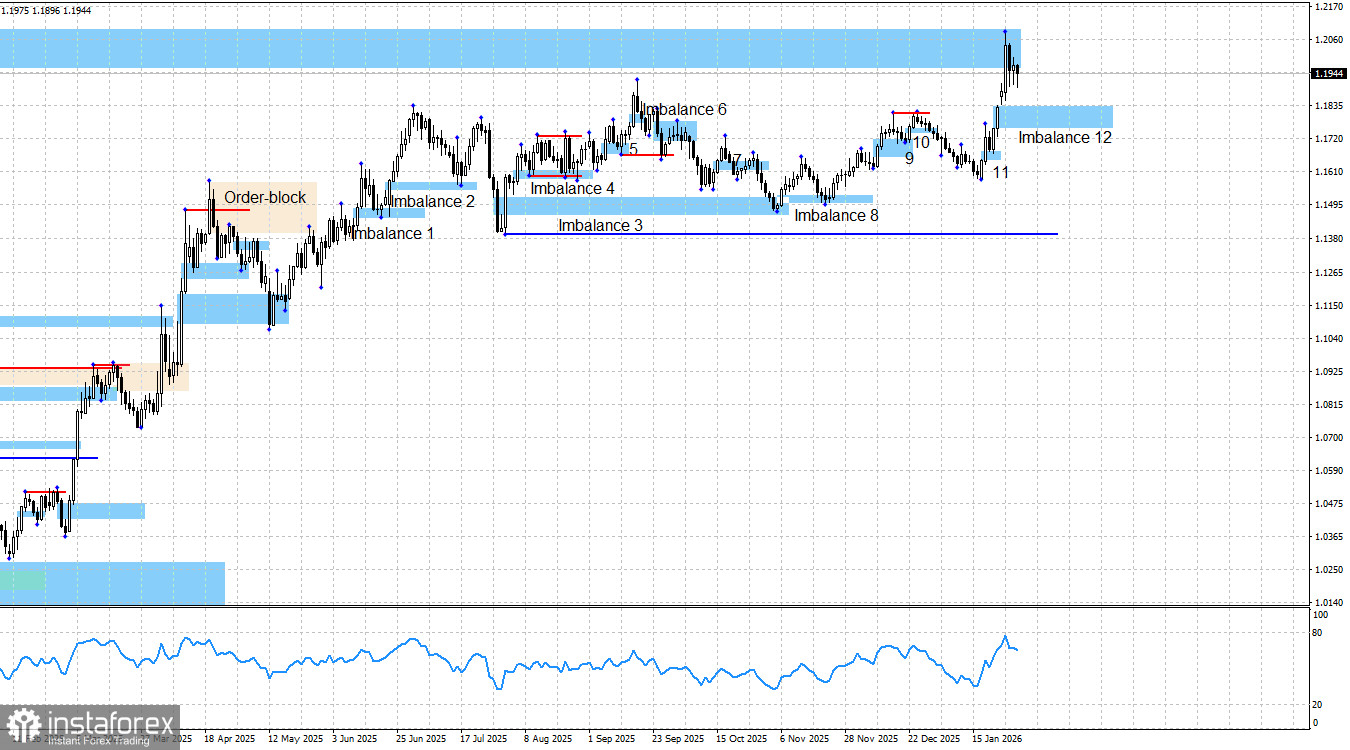Click the Imbalance 8 label
This screenshot has height=750, width=1350.
(x=836, y=216)
